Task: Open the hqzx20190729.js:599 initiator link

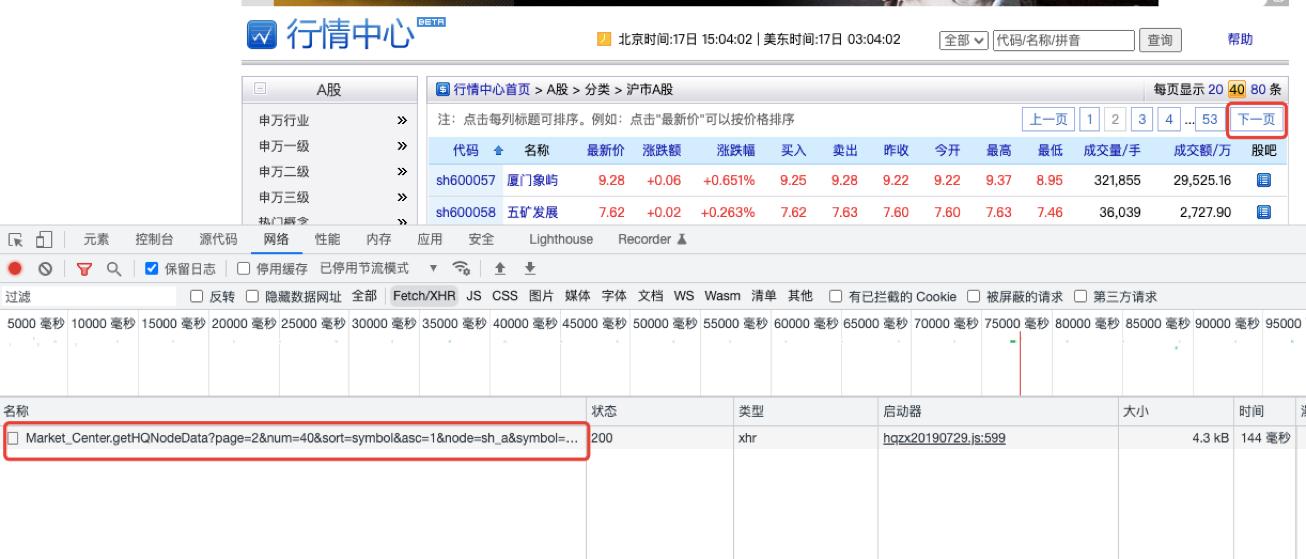Action: [x=945, y=438]
